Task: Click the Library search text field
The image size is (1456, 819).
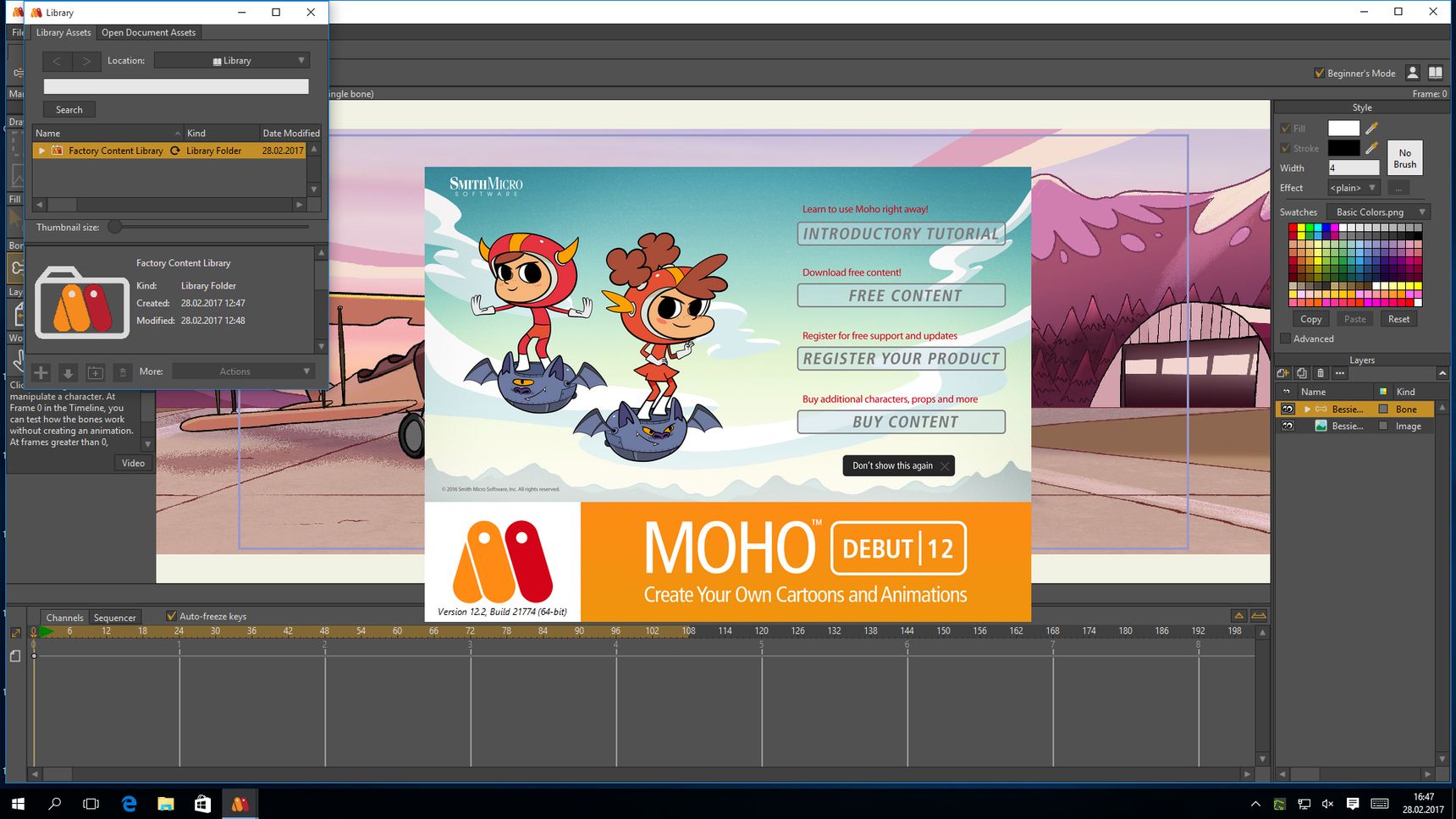Action: [176, 86]
